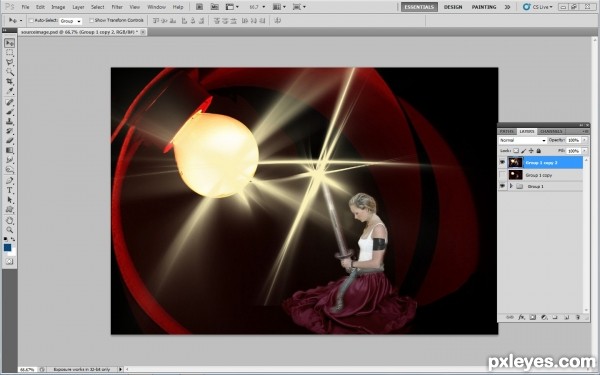The image size is (600, 375).
Task: Select the History Brush tool
Action: [x=9, y=131]
